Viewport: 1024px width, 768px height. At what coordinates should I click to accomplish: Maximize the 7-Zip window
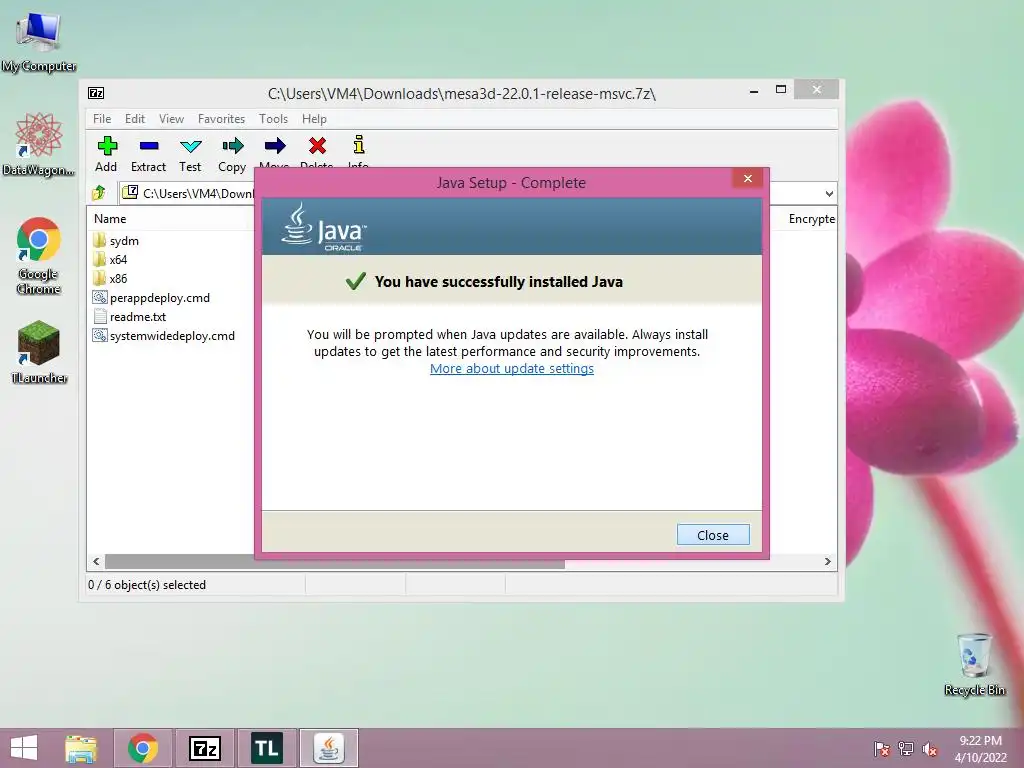[x=780, y=90]
